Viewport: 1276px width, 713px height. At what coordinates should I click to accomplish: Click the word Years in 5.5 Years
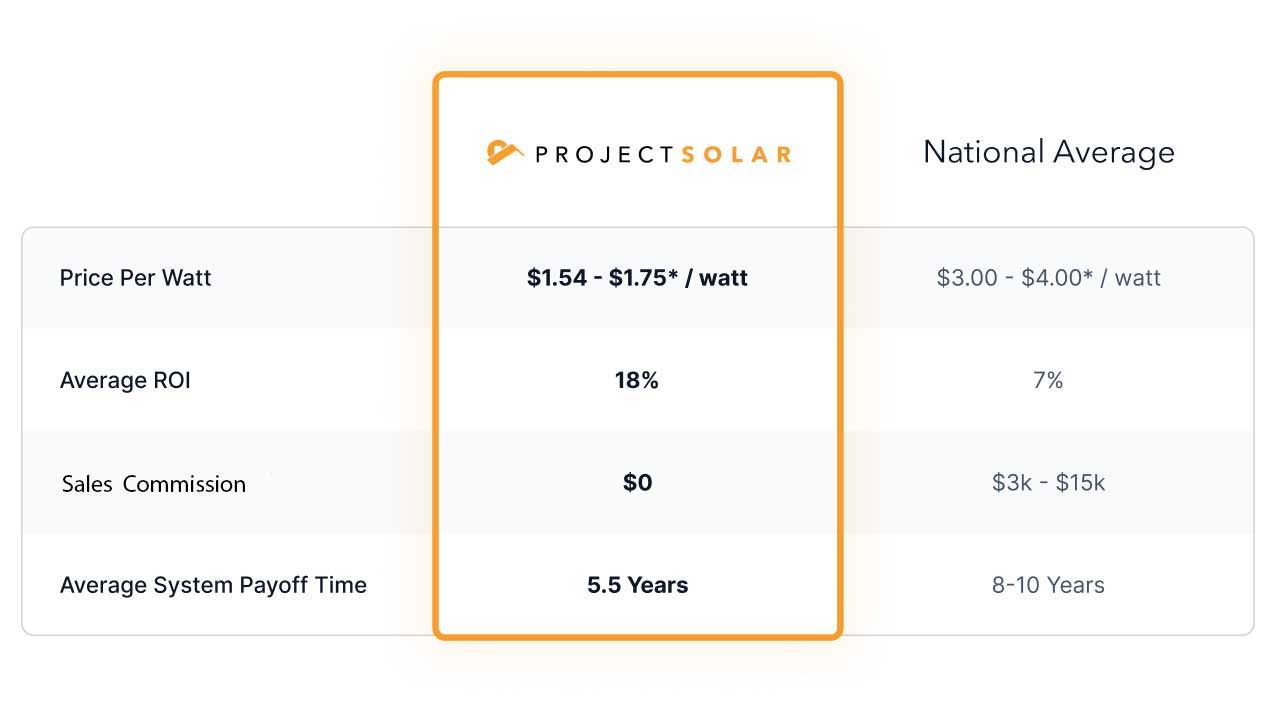tap(657, 585)
